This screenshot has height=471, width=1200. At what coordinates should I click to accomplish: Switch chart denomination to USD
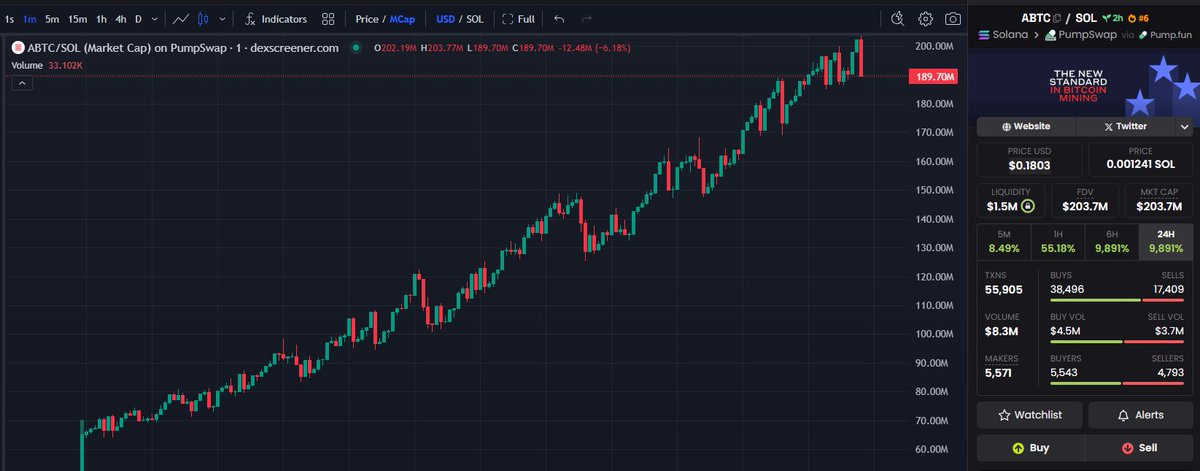(445, 19)
